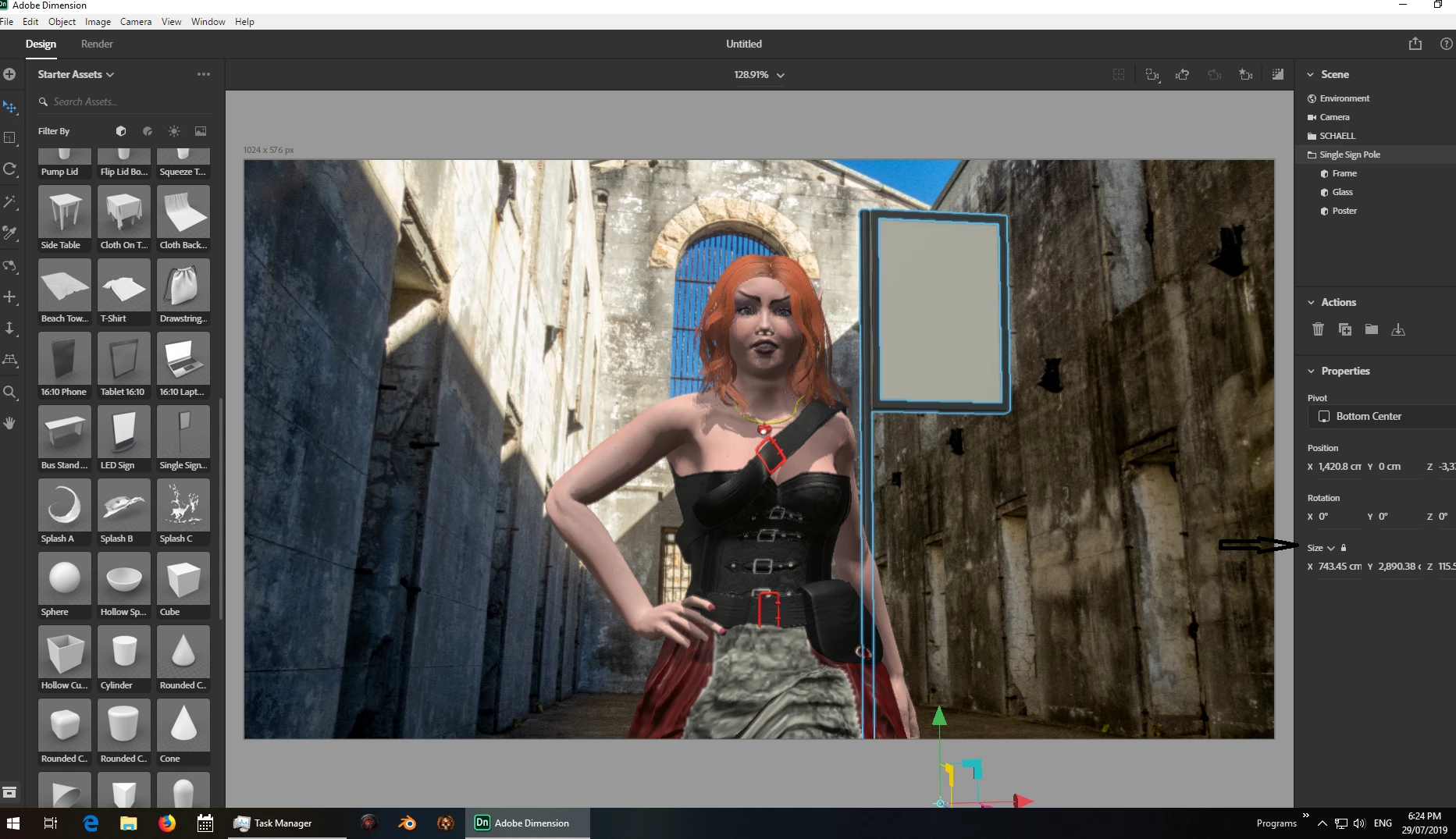Image resolution: width=1456 pixels, height=839 pixels.
Task: Switch to the Design tab
Action: [x=41, y=44]
